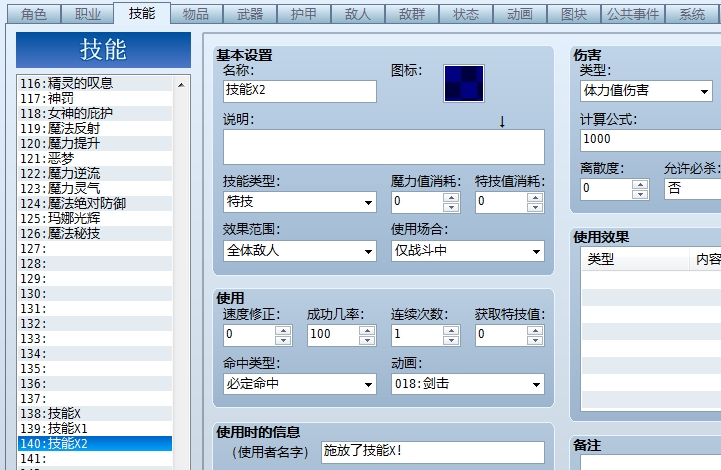Select skill 124:魔法绝对防御
This screenshot has height=470, width=721.
(95, 203)
